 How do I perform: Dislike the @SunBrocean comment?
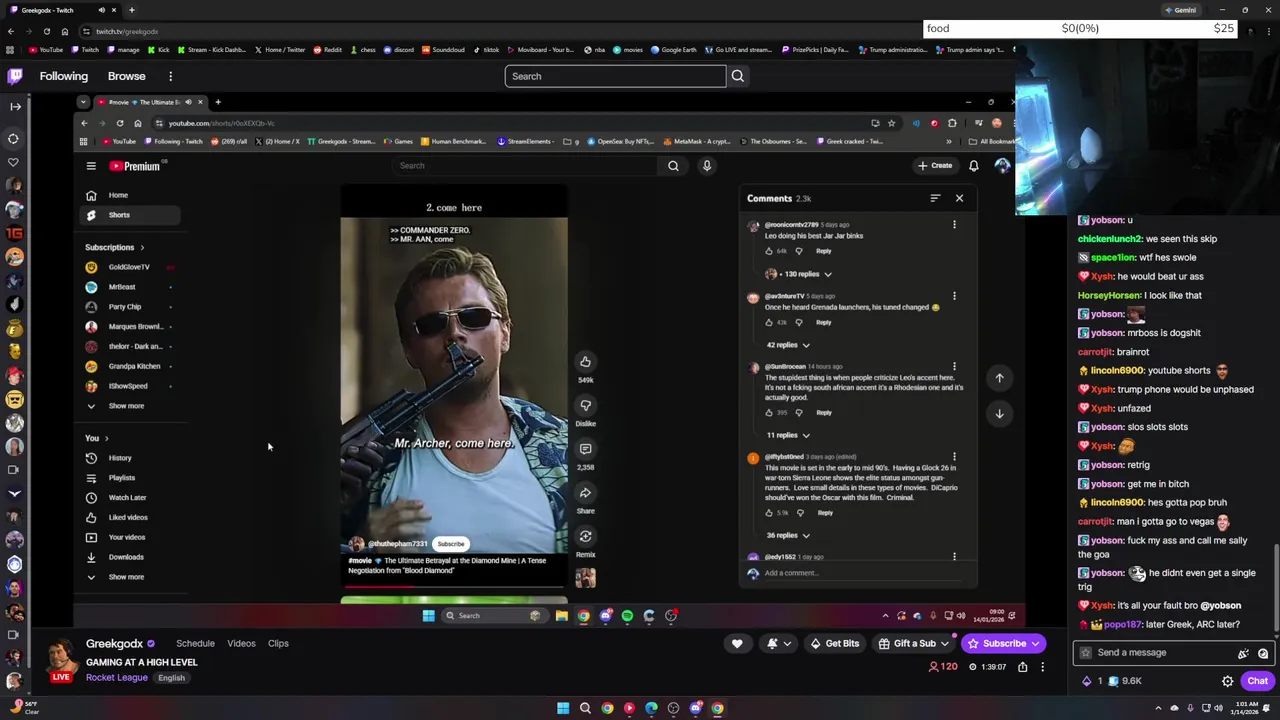pos(800,412)
